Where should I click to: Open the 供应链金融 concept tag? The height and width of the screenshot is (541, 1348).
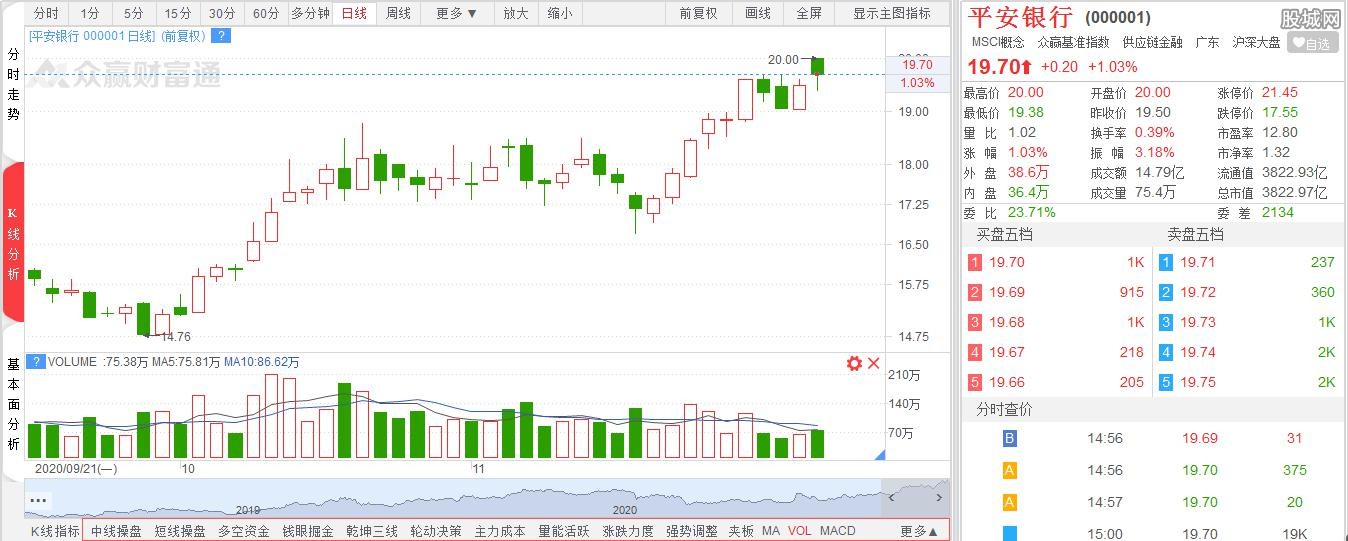tap(1152, 42)
